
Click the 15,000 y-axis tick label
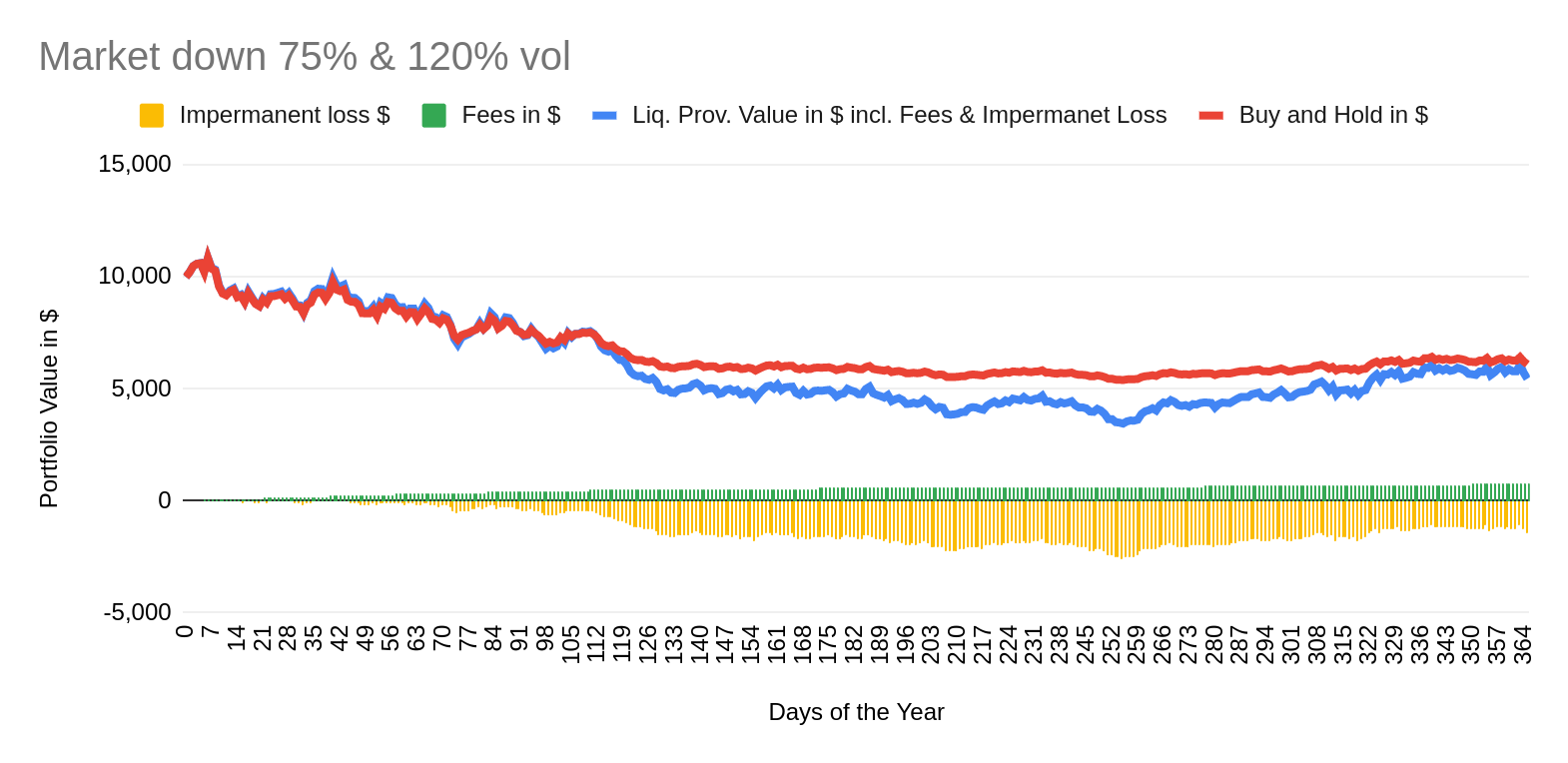click(135, 164)
